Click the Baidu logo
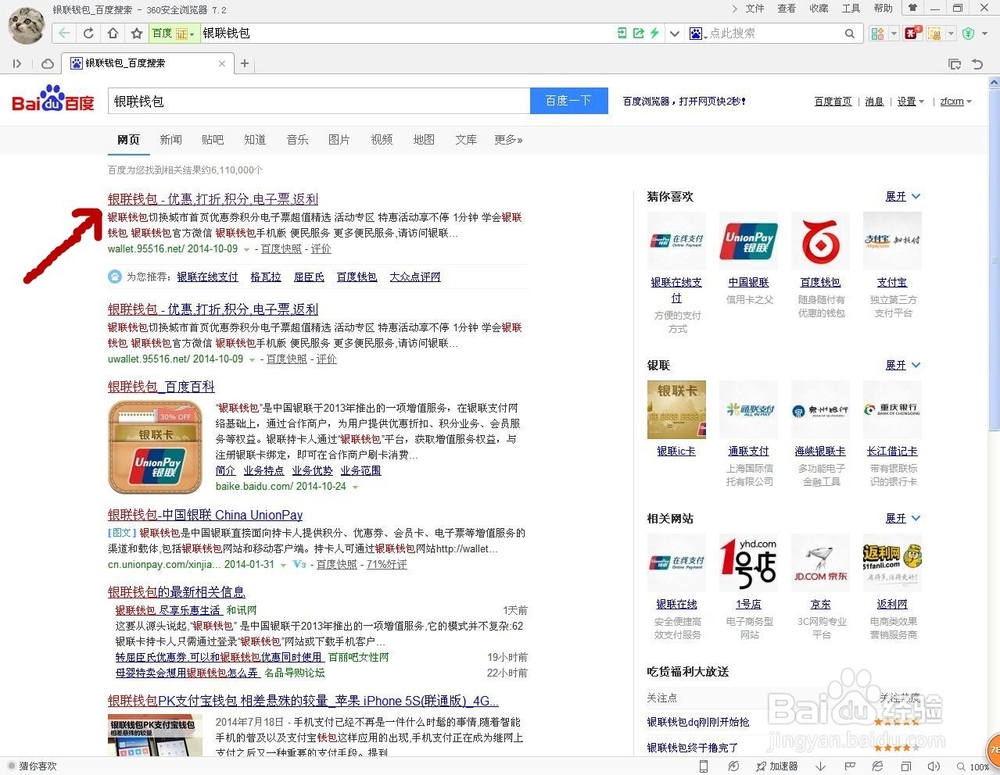Viewport: 1000px width, 775px height. (x=53, y=99)
